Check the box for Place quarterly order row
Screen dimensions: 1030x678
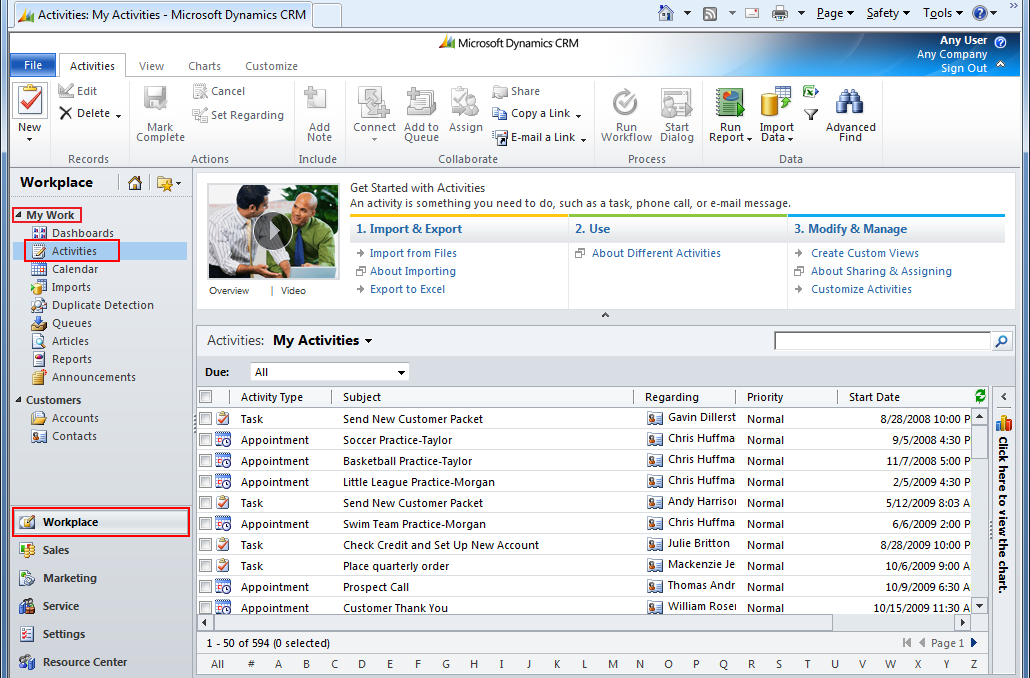[x=206, y=566]
